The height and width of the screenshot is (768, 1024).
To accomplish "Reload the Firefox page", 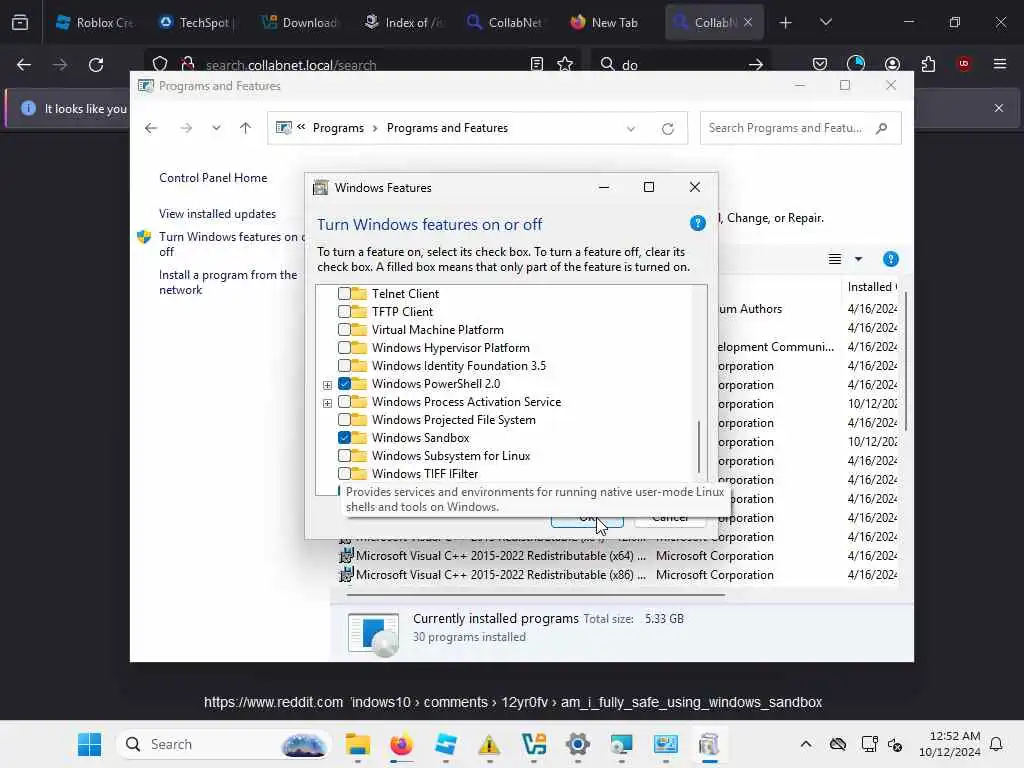I will [96, 65].
